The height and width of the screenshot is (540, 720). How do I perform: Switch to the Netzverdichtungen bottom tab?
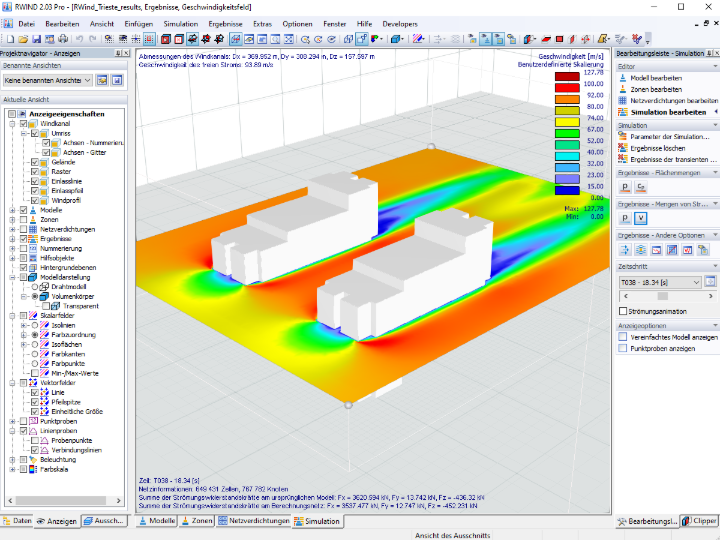(254, 521)
